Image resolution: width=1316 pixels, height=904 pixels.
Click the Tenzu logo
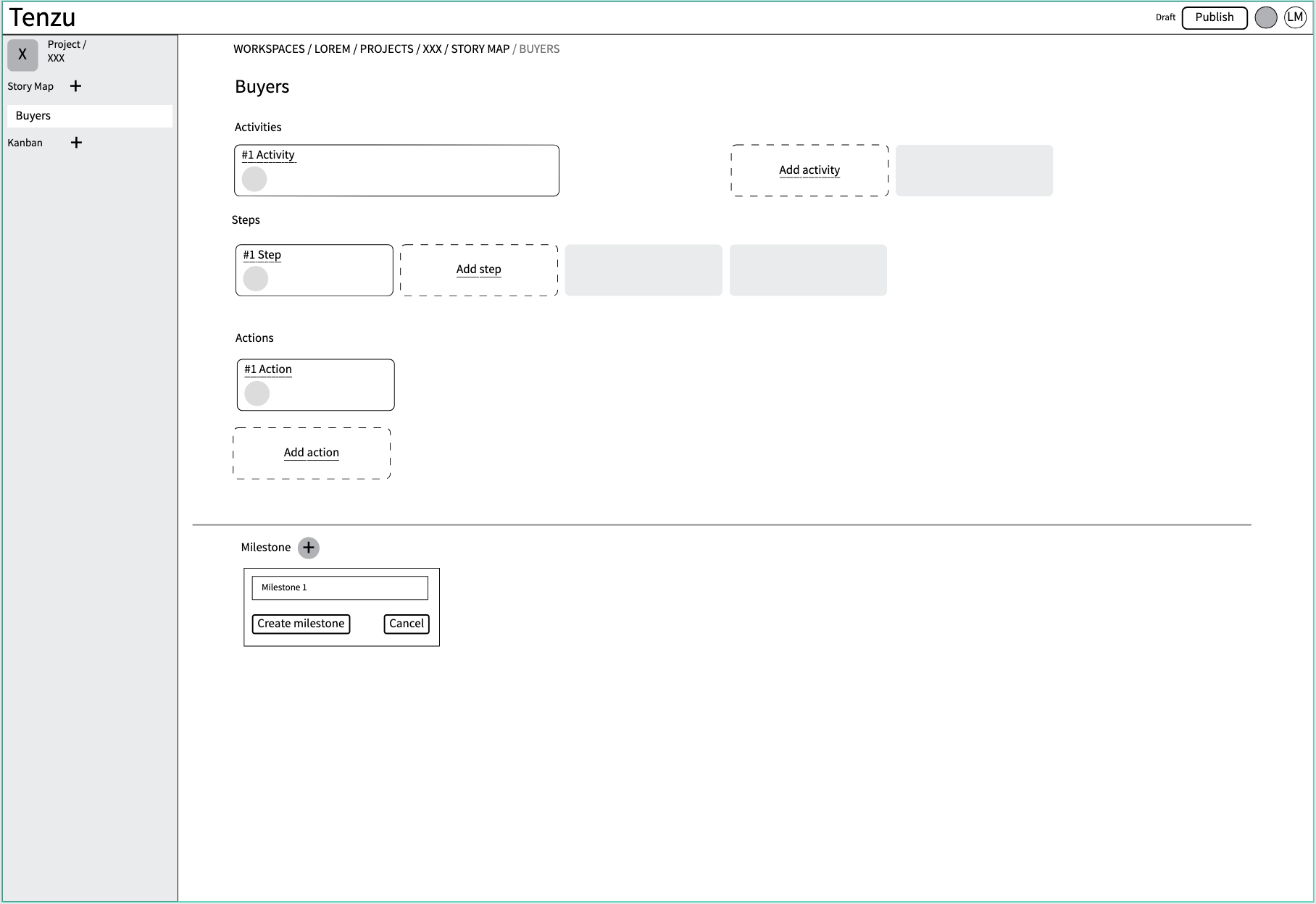42,17
